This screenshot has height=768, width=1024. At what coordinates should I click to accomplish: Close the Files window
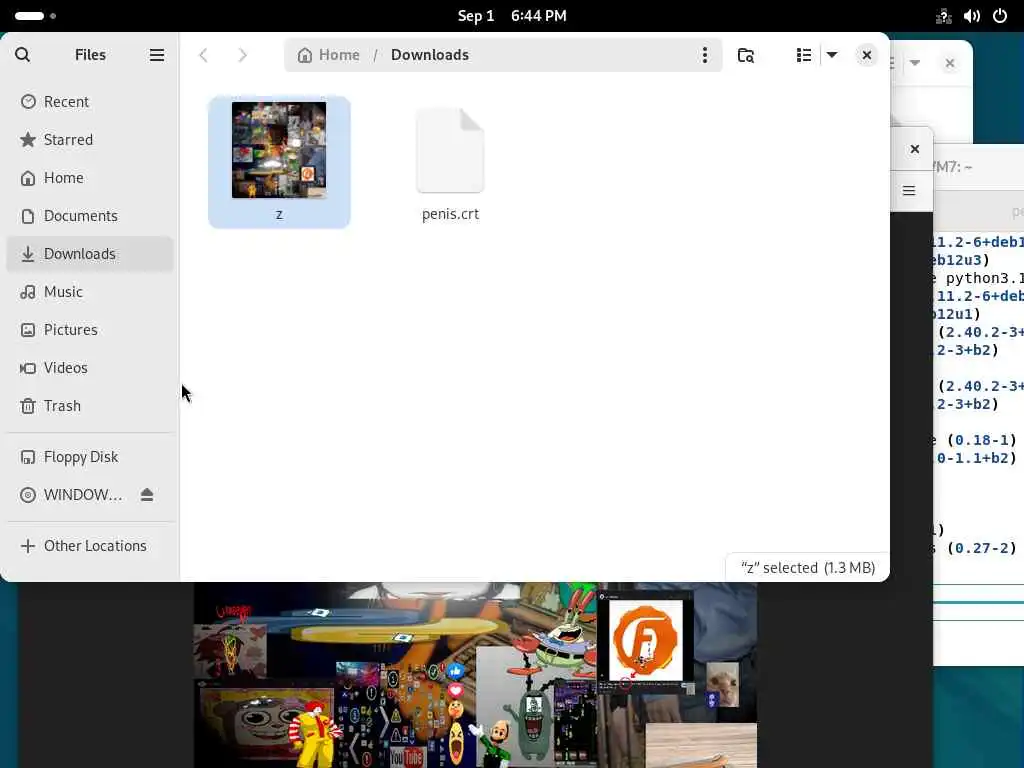pos(867,55)
